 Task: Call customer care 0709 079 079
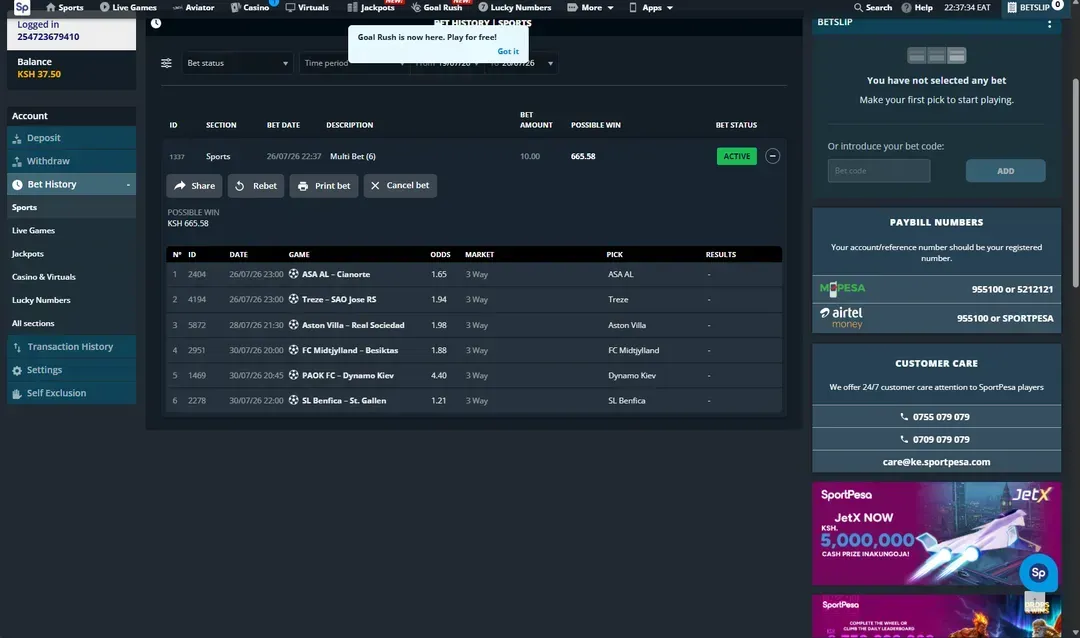[936, 440]
